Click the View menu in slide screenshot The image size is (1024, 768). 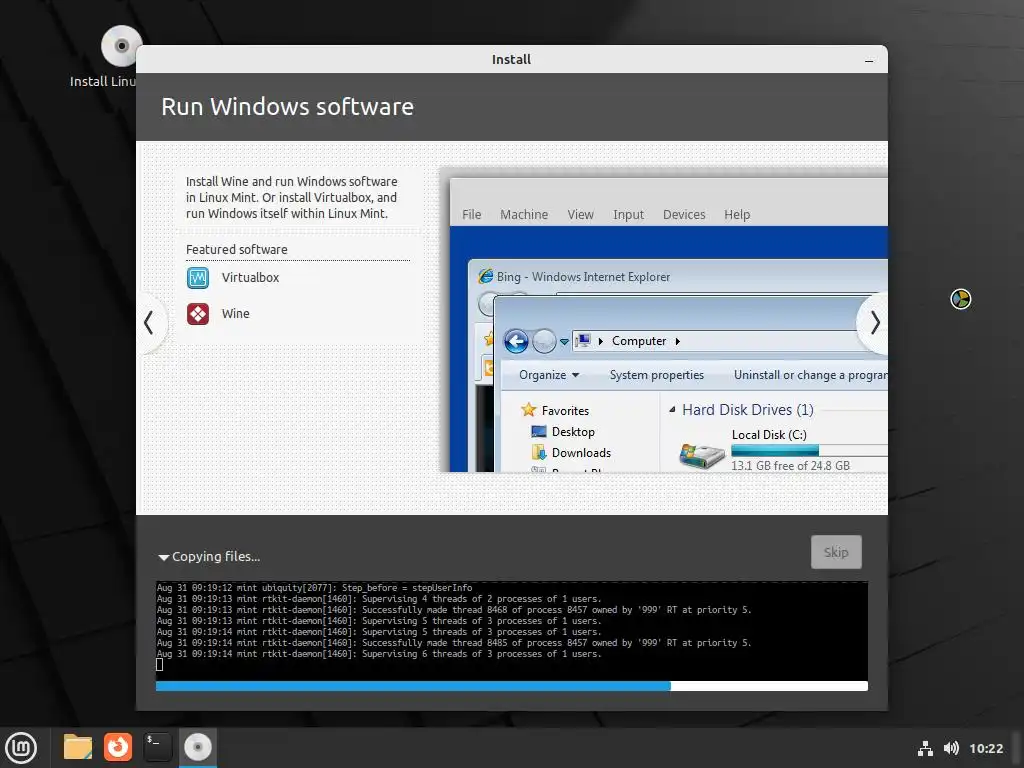580,215
